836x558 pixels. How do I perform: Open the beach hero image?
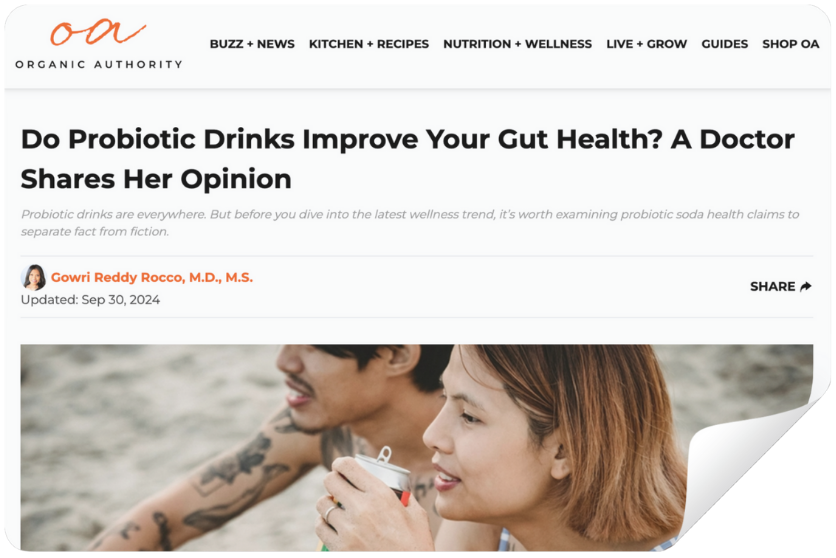point(416,448)
